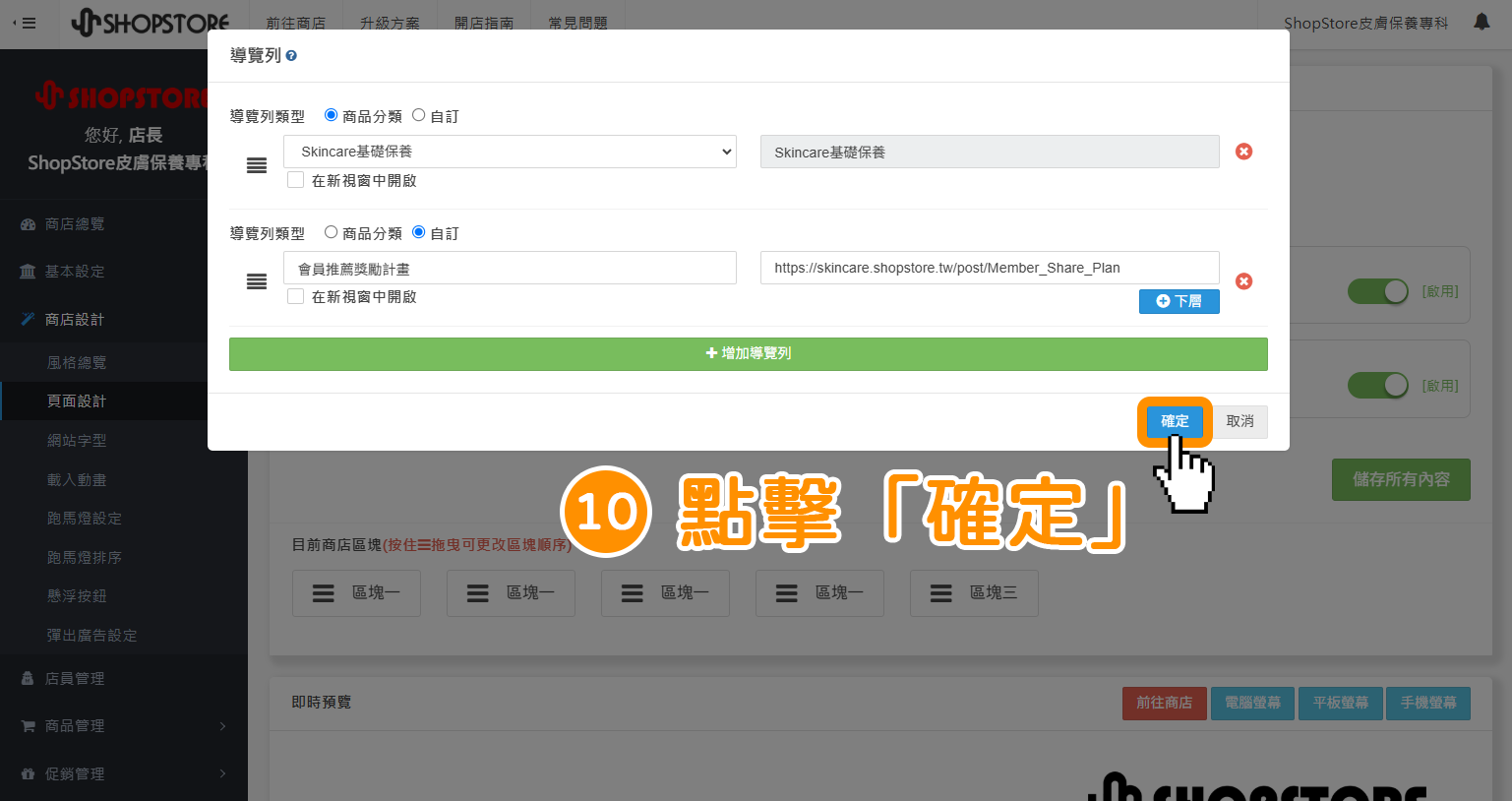Grab the drag handle of 會員推薦獎勵計畫 row
Screen dimensions: 1512x801
[x=257, y=281]
